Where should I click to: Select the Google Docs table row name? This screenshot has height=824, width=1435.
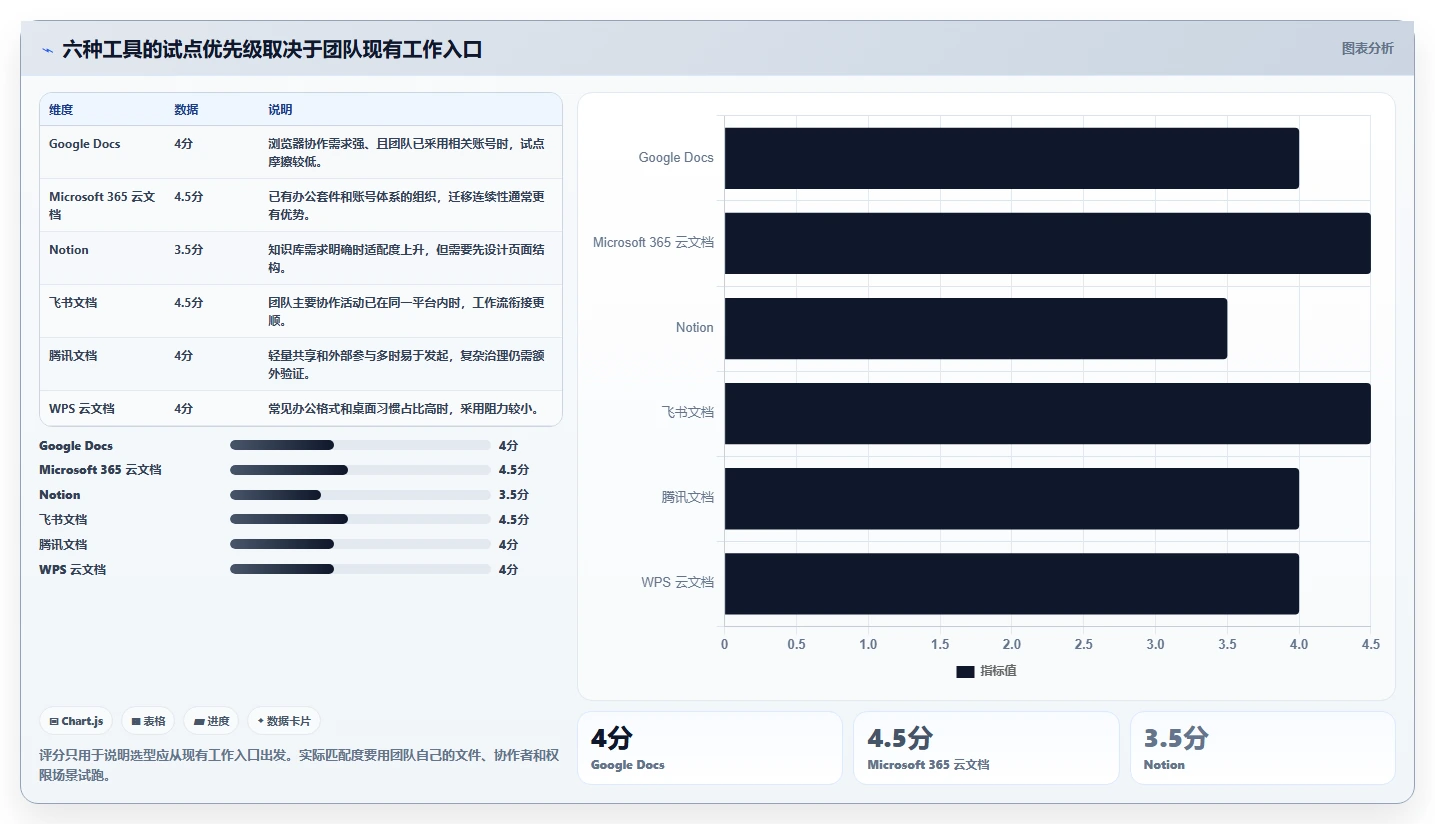coord(85,144)
